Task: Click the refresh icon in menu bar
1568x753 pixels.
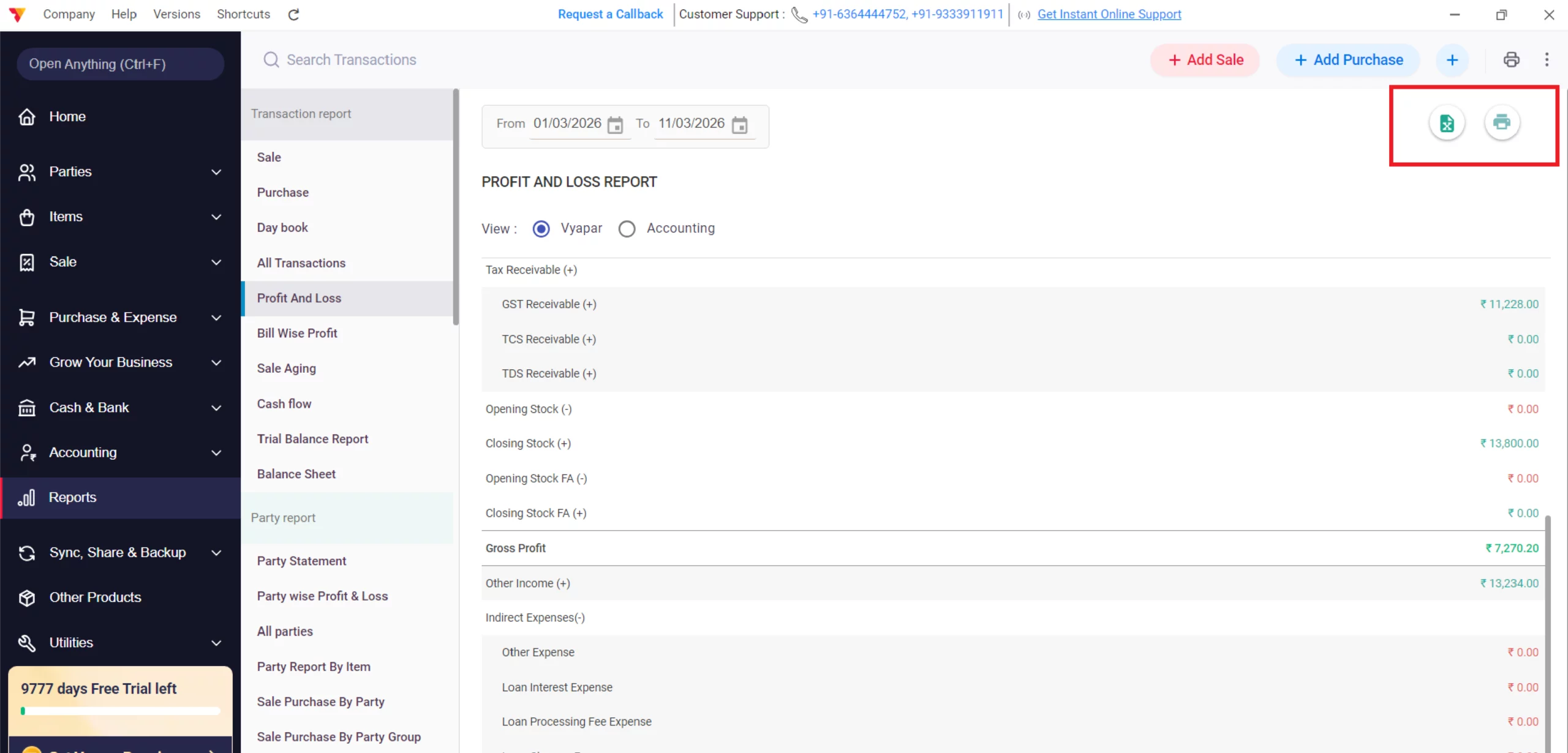Action: coord(293,15)
